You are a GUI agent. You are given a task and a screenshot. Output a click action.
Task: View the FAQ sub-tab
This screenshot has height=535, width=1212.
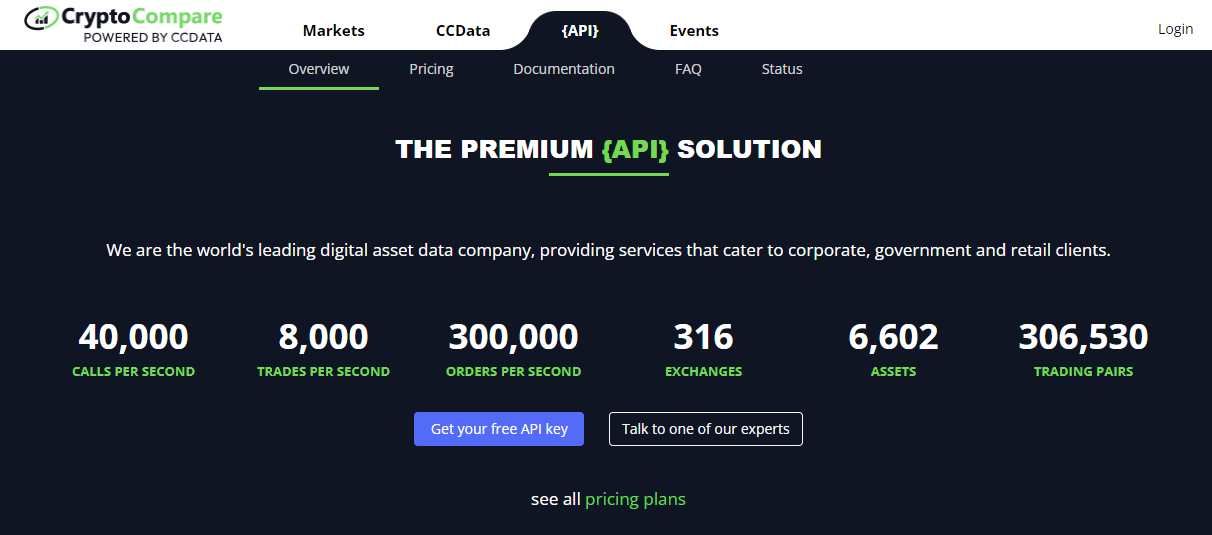click(688, 69)
